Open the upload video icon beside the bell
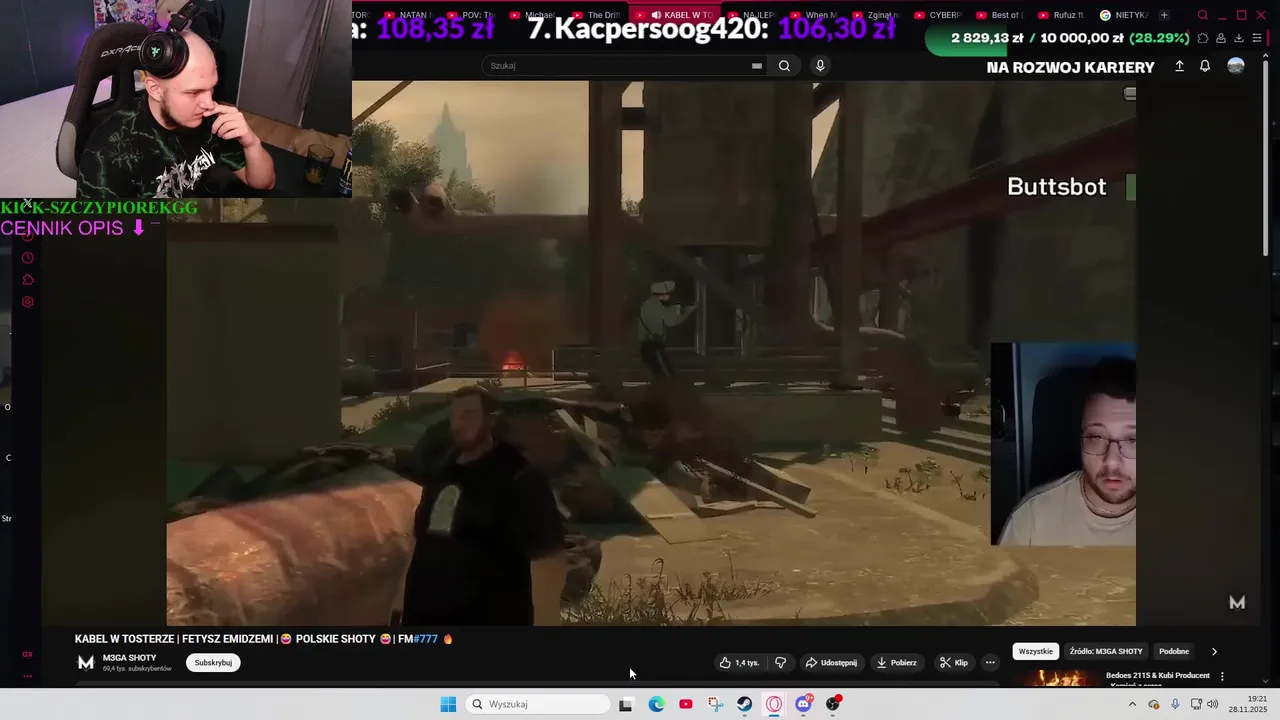This screenshot has width=1280, height=720. [x=1179, y=66]
